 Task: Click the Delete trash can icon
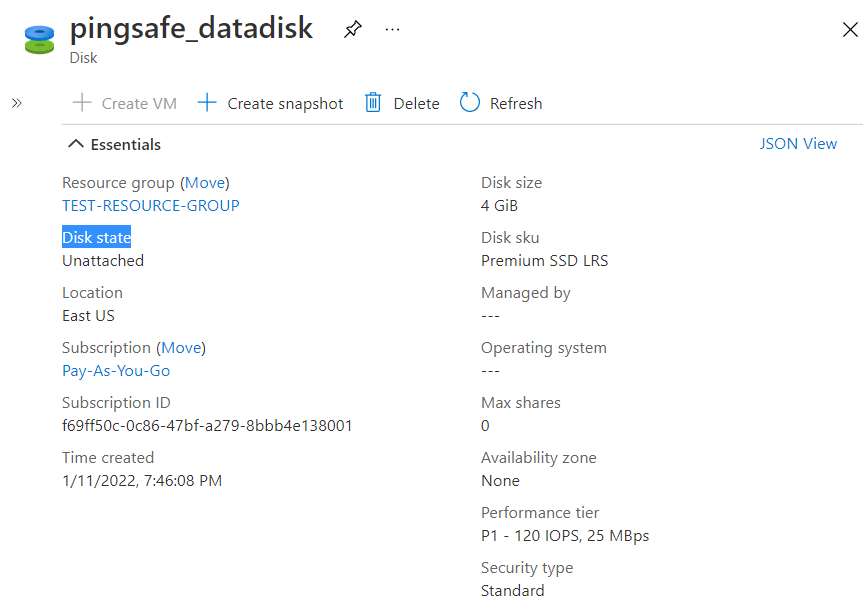[373, 103]
